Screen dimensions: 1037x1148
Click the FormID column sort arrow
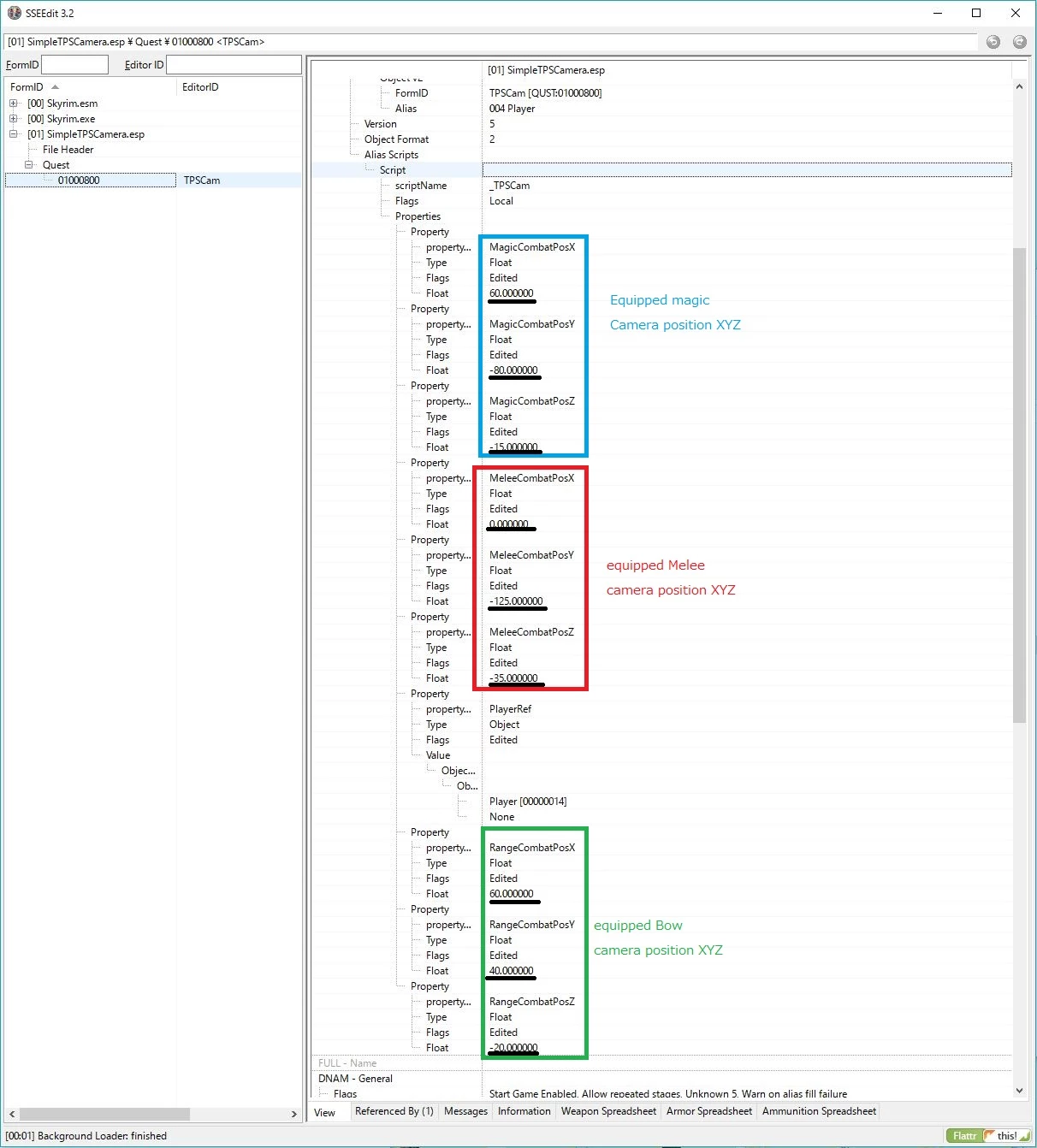click(55, 87)
